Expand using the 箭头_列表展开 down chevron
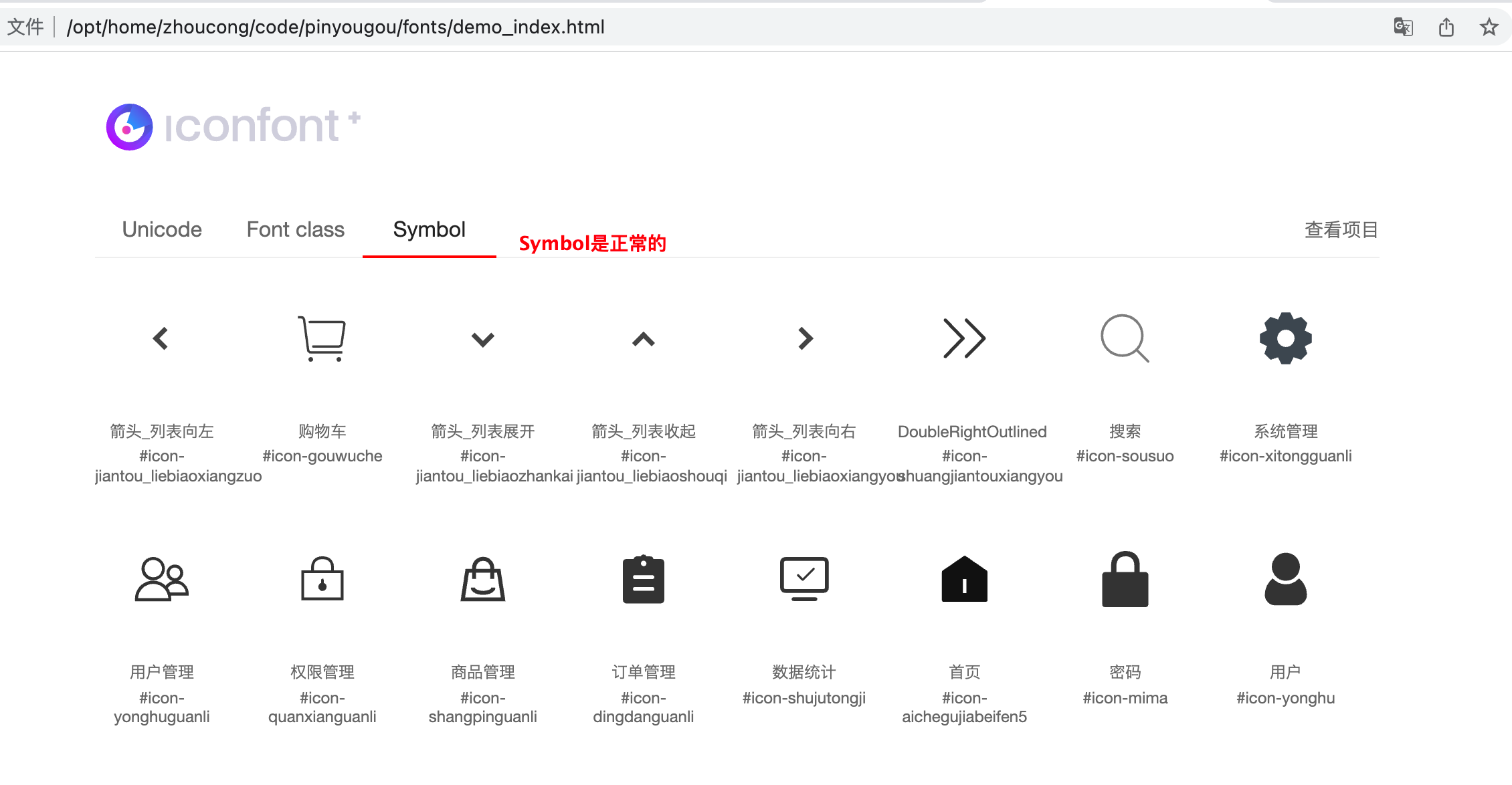 click(482, 338)
